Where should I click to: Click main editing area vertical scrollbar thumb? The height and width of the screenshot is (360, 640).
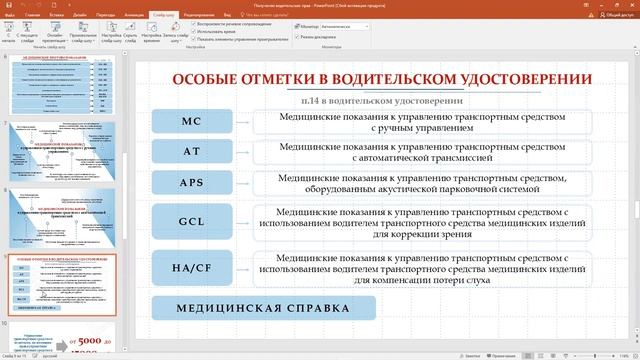637,209
